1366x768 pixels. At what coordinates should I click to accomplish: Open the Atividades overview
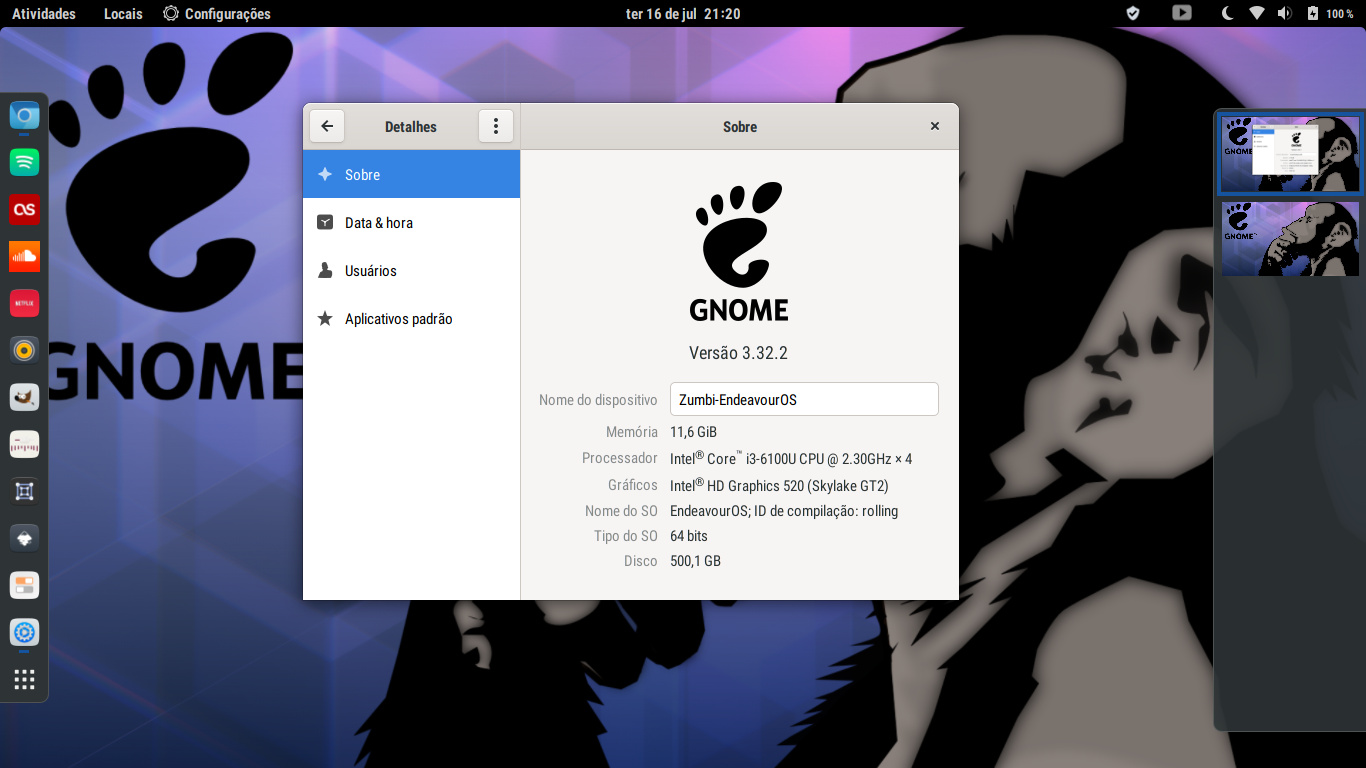coord(44,14)
